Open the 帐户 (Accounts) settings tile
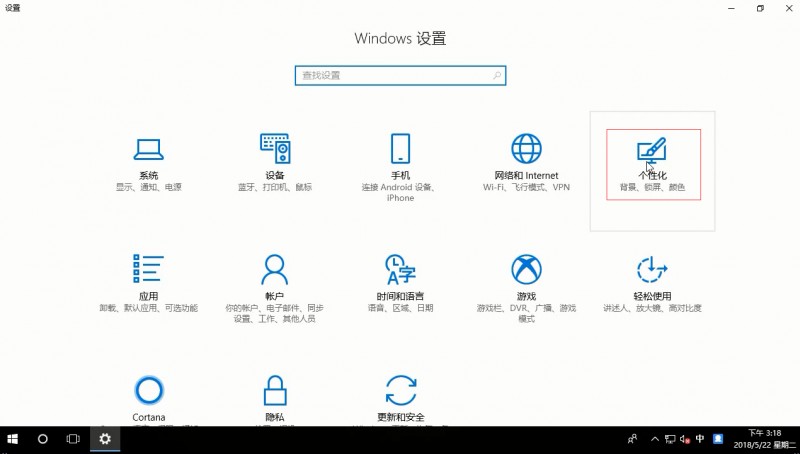The height and width of the screenshot is (454, 800). (x=274, y=288)
